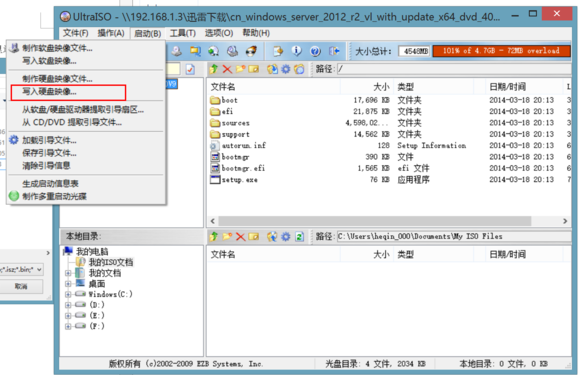580x375 pixels.
Task: Click 取消 button in background dialog
Action: tap(21, 286)
